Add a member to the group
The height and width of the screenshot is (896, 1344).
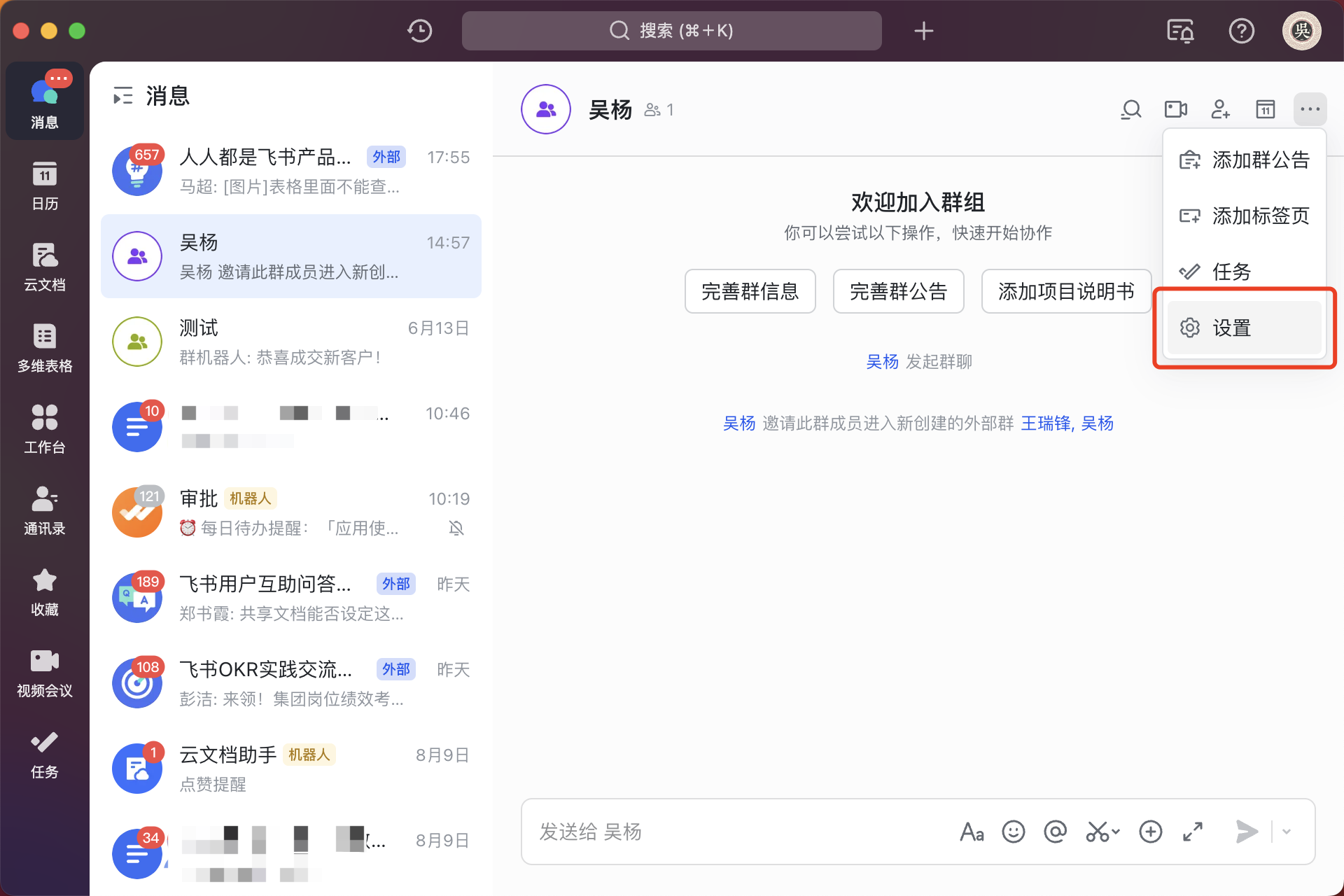pos(1221,109)
